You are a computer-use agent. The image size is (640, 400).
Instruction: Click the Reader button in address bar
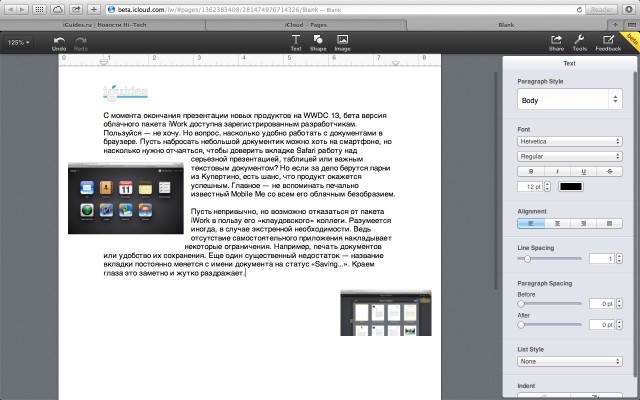tap(601, 9)
